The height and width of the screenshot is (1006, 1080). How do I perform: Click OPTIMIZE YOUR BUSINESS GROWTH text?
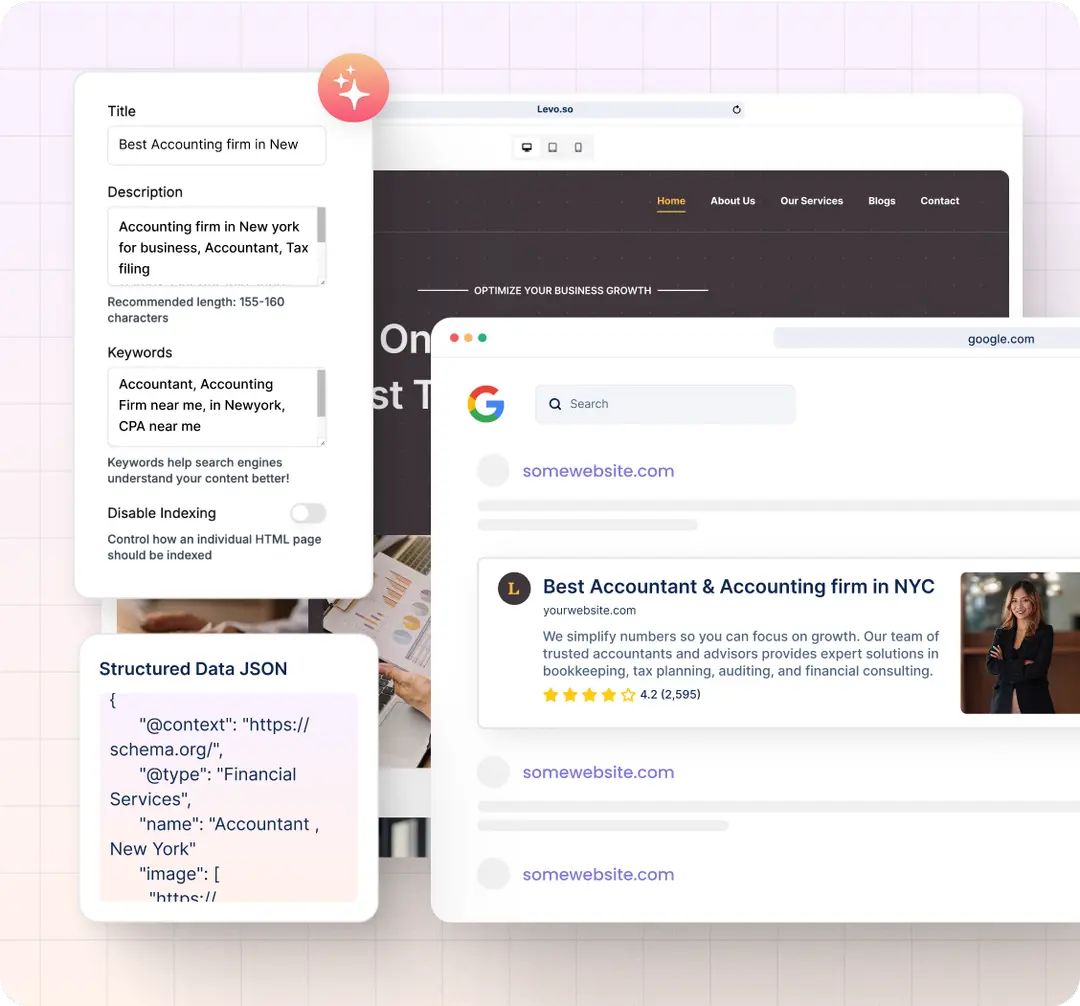[x=562, y=291]
